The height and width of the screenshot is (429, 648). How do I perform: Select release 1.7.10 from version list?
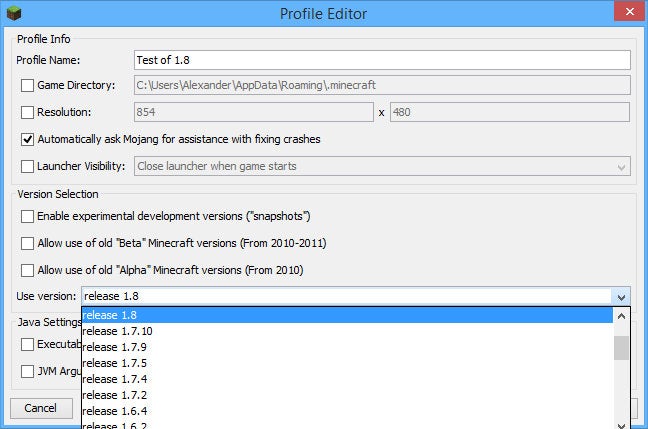pos(118,331)
